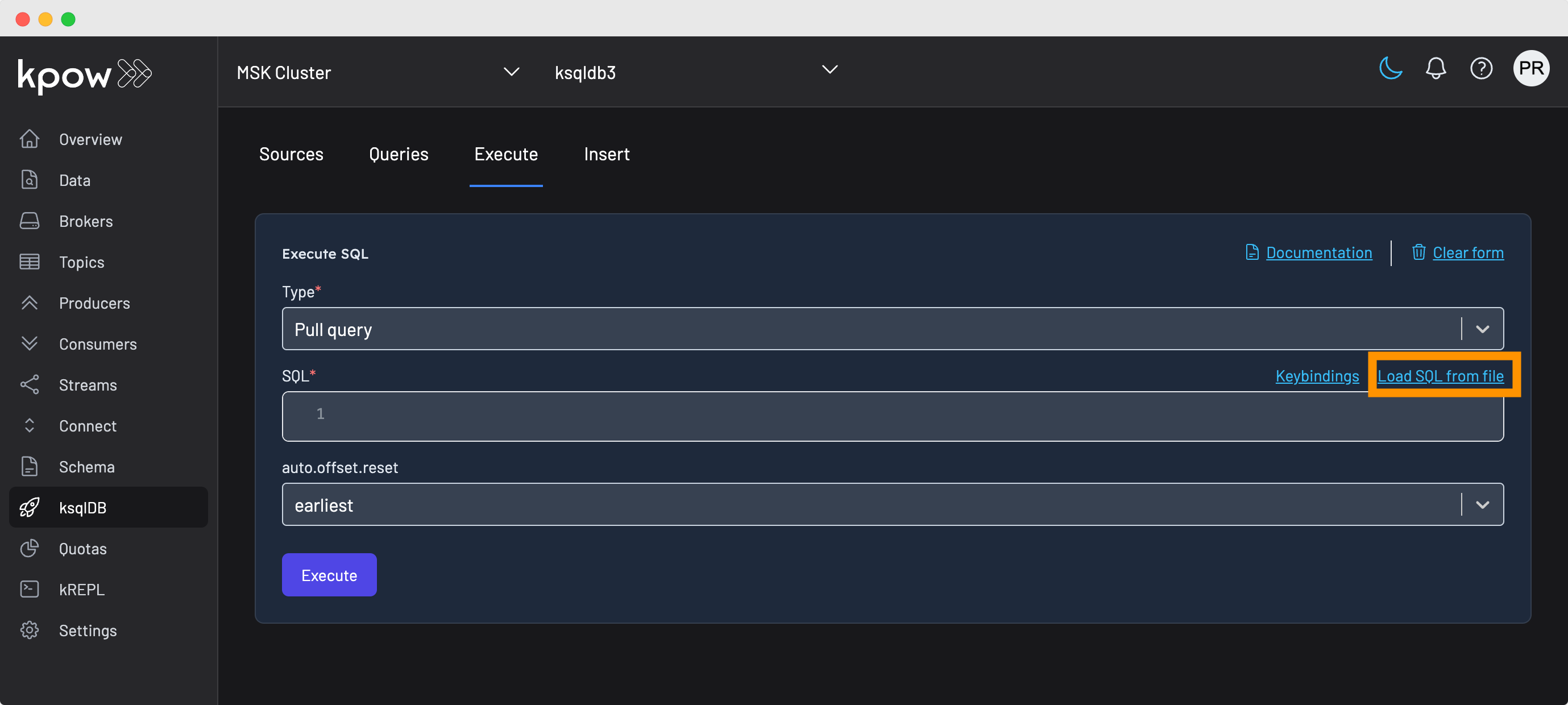
Task: Click Load SQL from file
Action: (1442, 376)
